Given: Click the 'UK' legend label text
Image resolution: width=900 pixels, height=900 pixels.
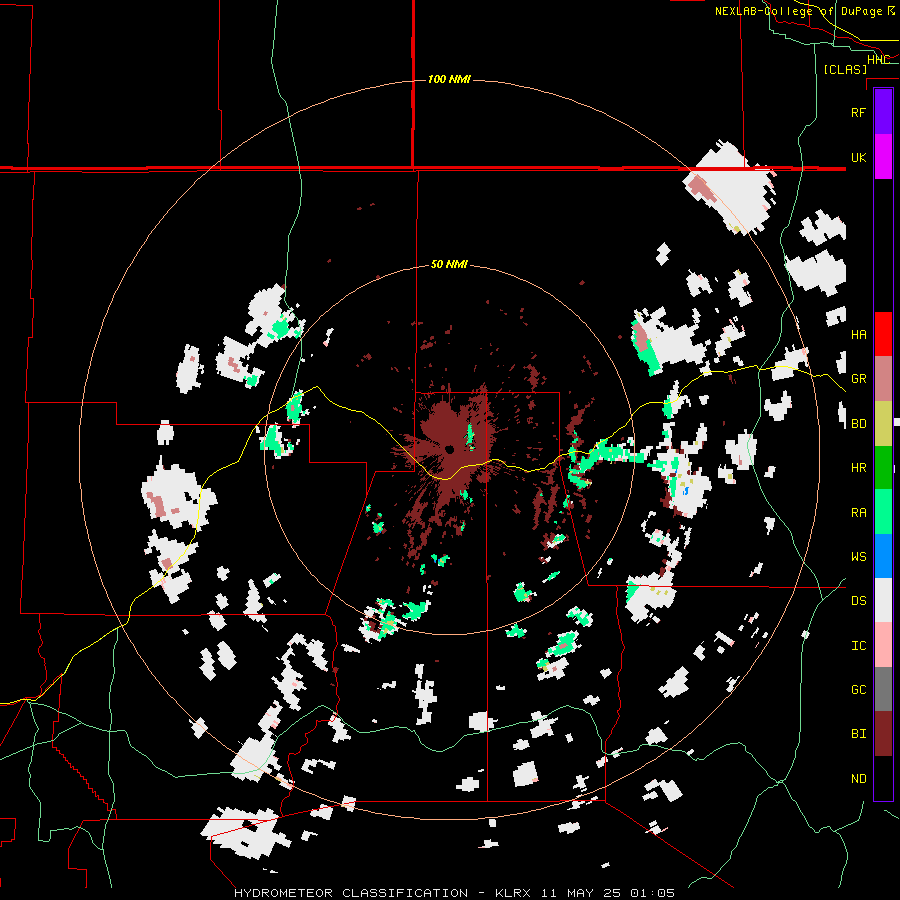Looking at the screenshot, I should coord(858,157).
